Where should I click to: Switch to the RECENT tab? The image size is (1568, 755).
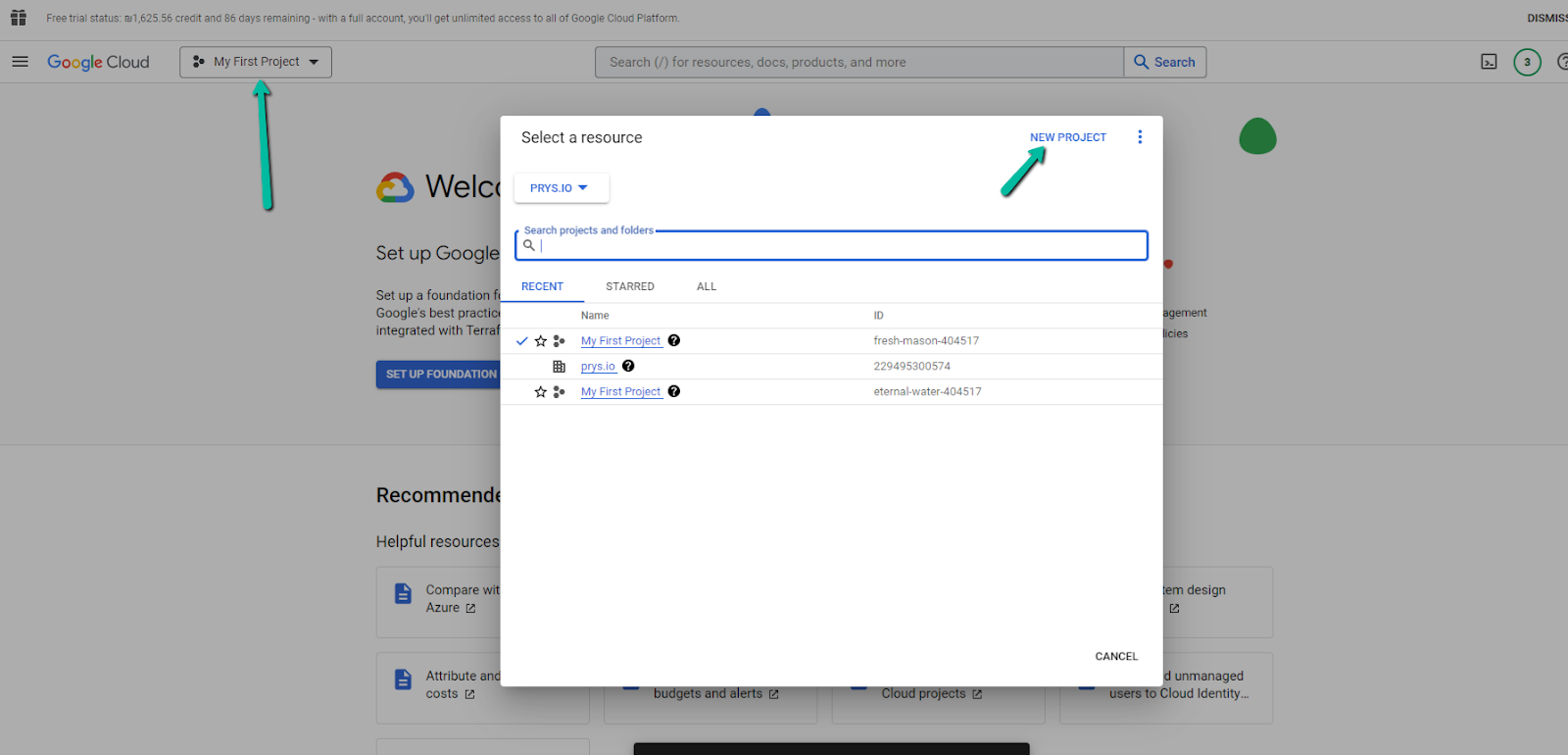[542, 286]
